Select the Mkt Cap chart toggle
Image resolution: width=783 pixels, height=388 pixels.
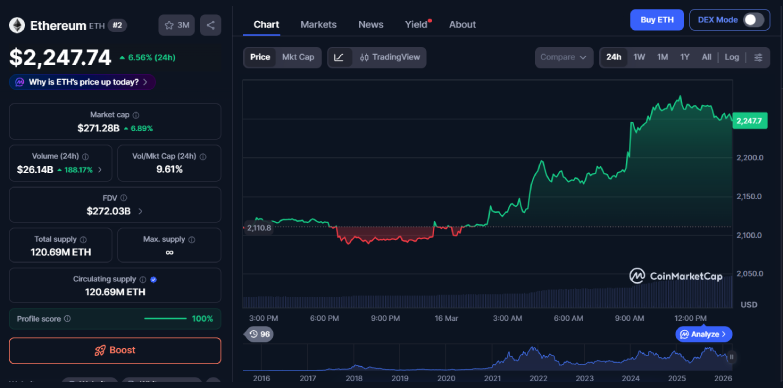(298, 57)
